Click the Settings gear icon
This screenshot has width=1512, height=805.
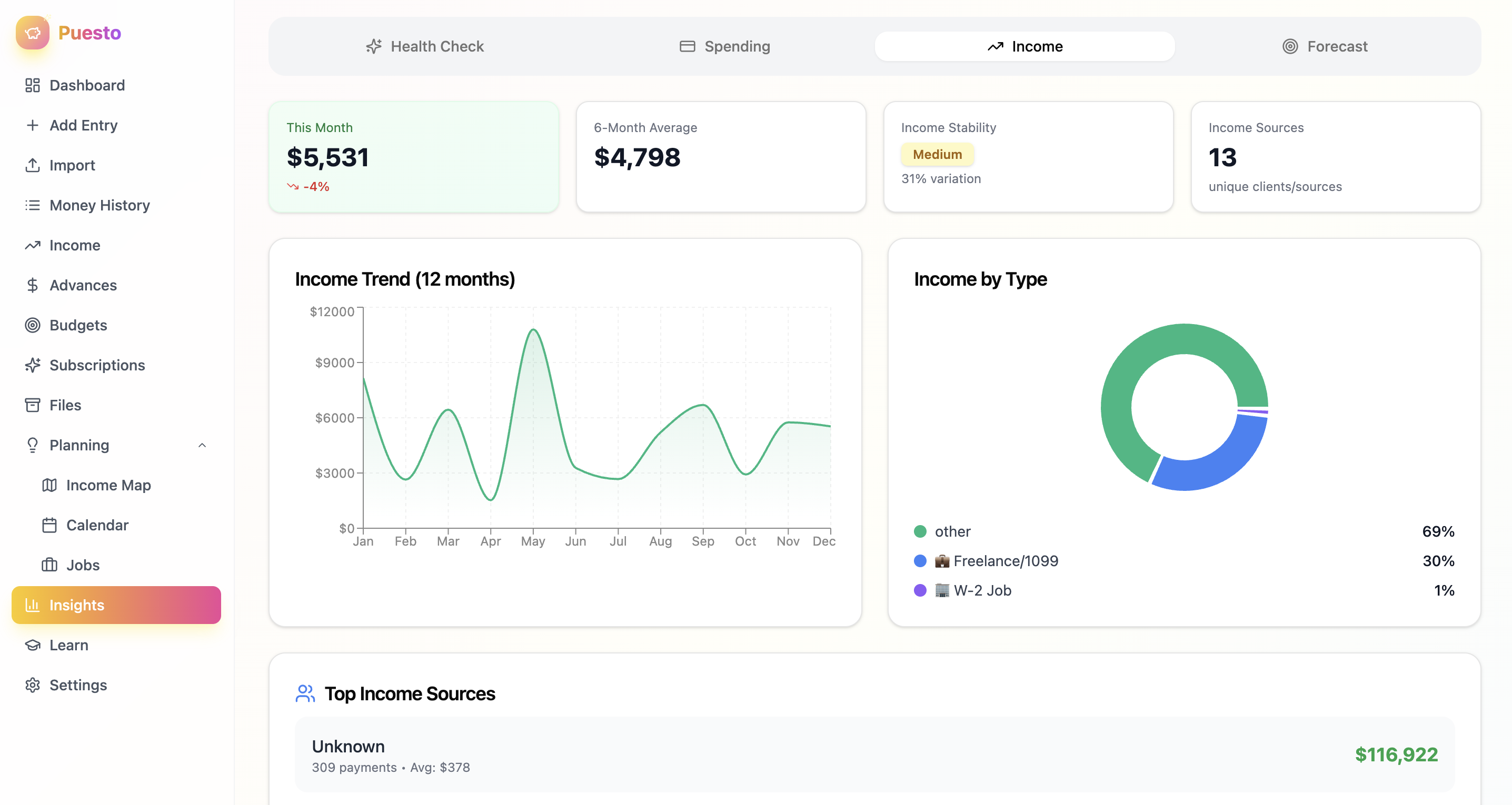(32, 685)
